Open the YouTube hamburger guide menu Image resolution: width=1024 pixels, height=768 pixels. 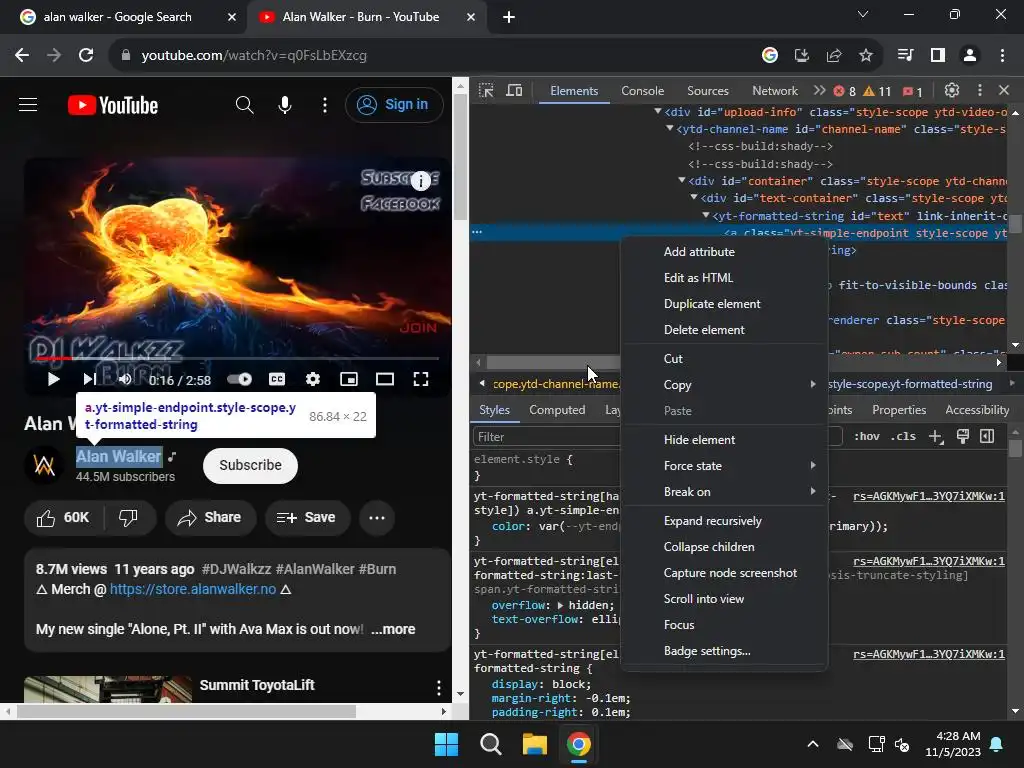[x=28, y=104]
